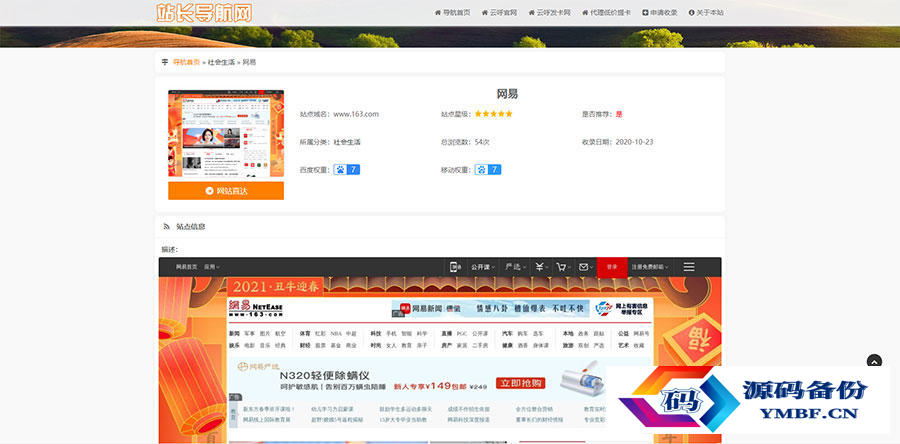Open 导航首页 in top navigation
900x444 pixels.
452,12
